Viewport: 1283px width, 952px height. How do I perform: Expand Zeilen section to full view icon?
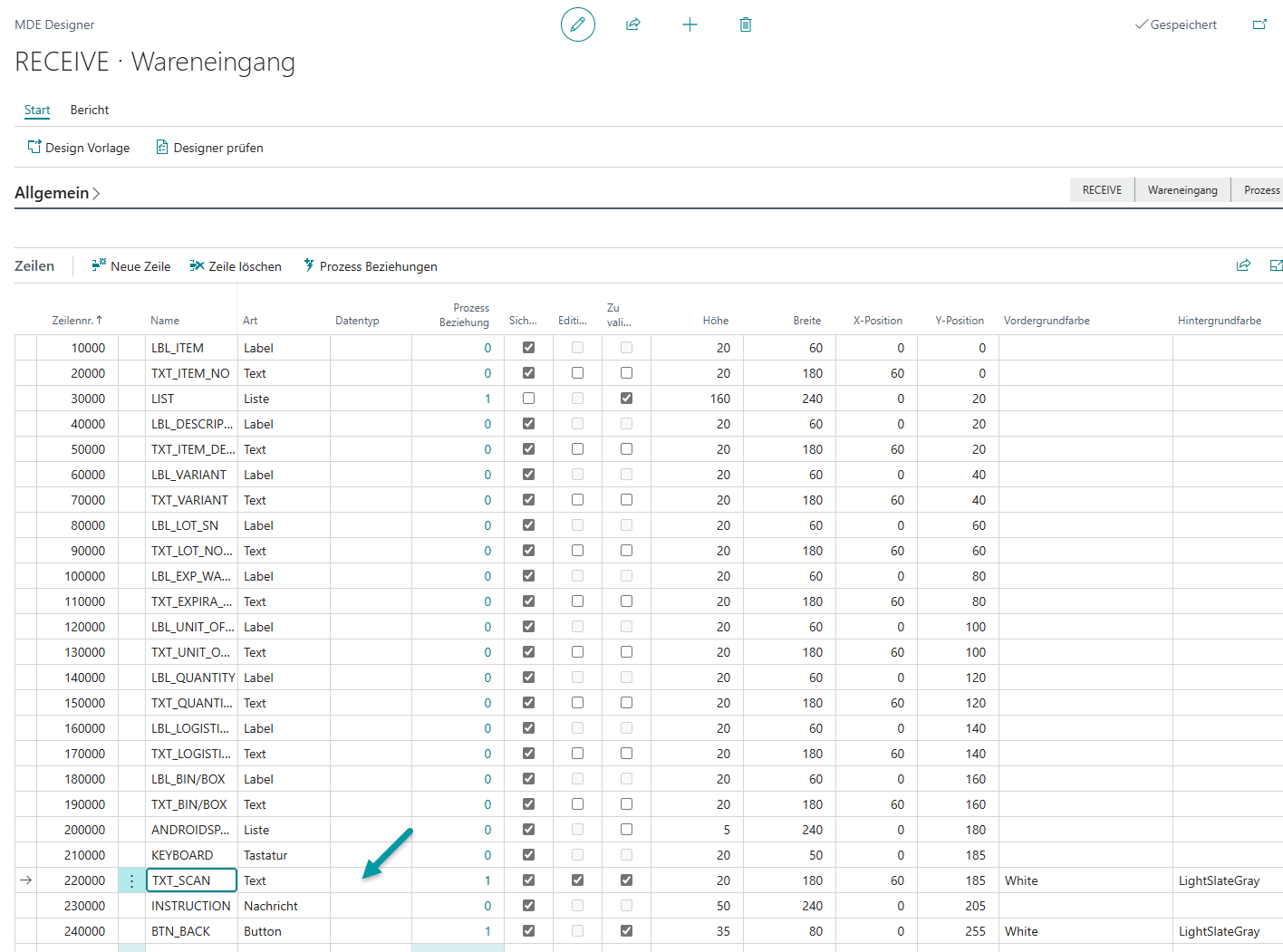pyautogui.click(x=1277, y=265)
